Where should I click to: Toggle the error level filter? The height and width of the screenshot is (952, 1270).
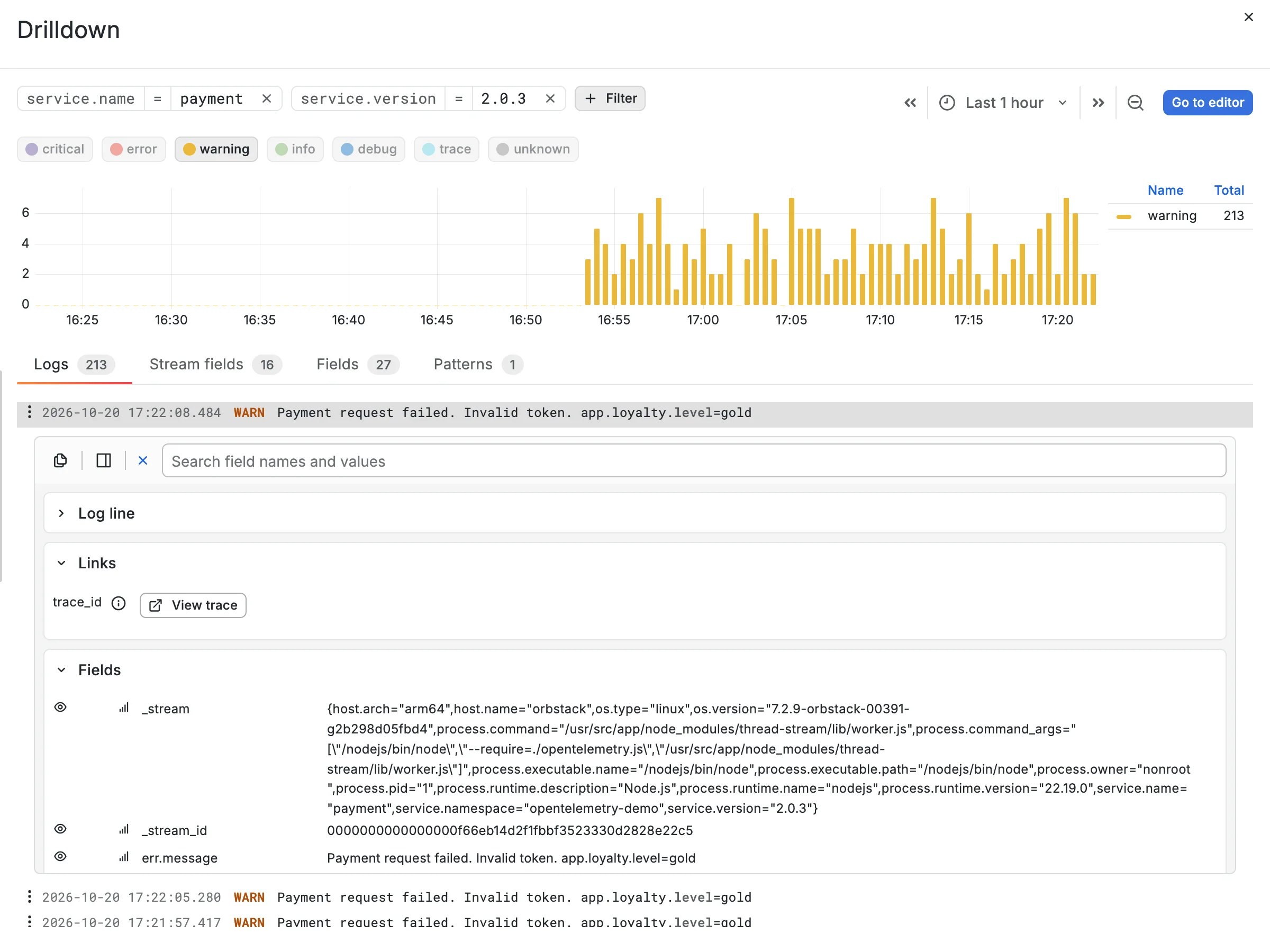(x=134, y=149)
